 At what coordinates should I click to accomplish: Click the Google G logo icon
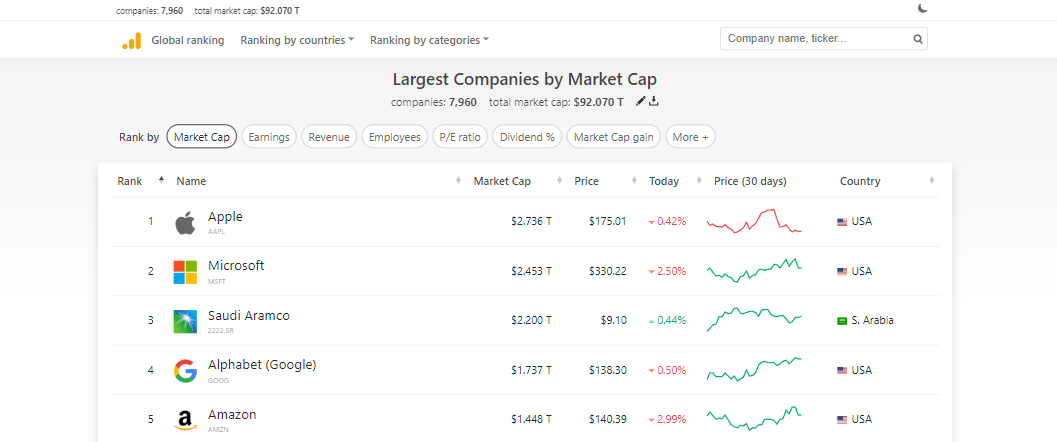click(x=185, y=371)
